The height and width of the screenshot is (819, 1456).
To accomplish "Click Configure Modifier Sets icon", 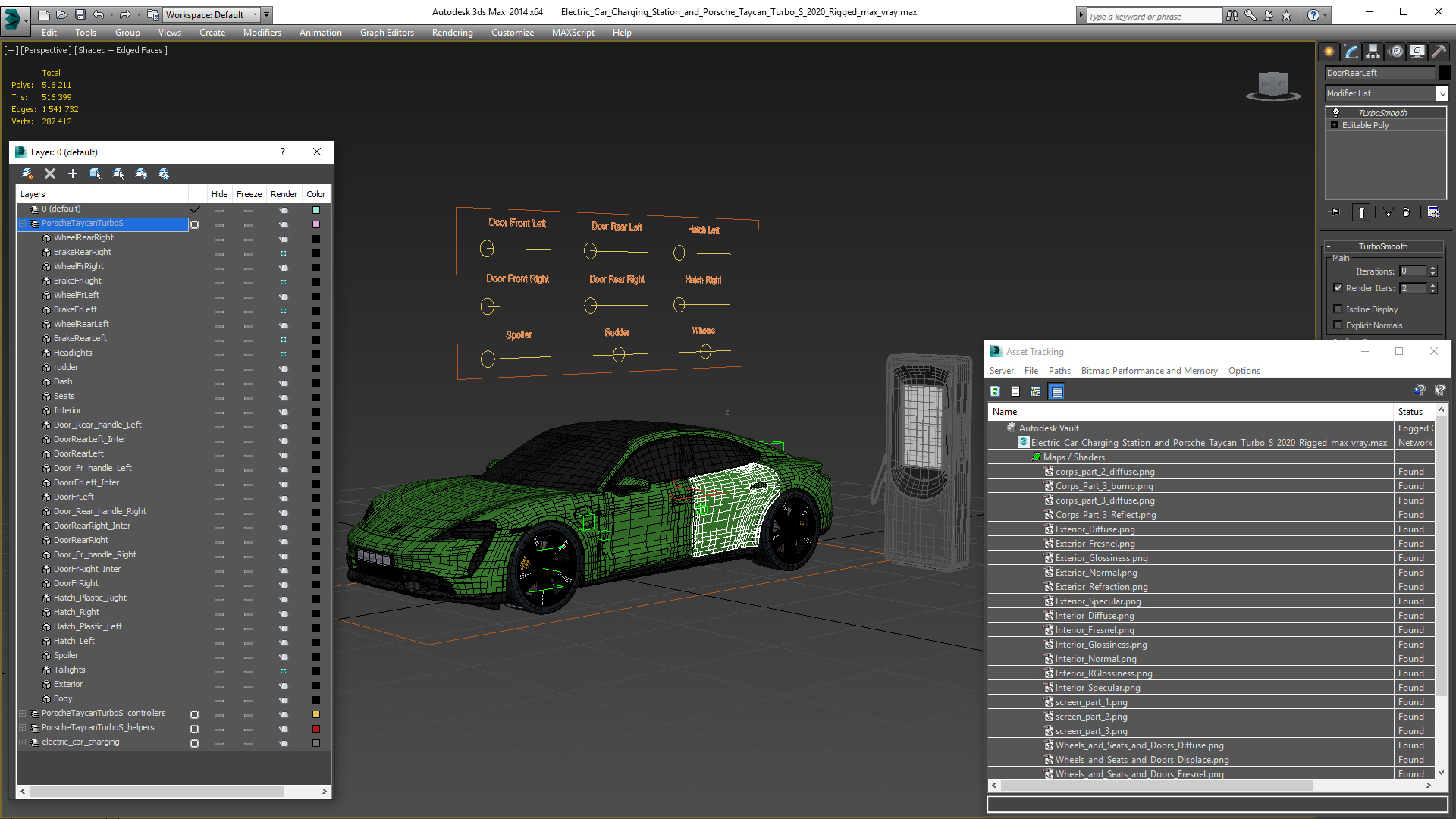I will tap(1433, 212).
